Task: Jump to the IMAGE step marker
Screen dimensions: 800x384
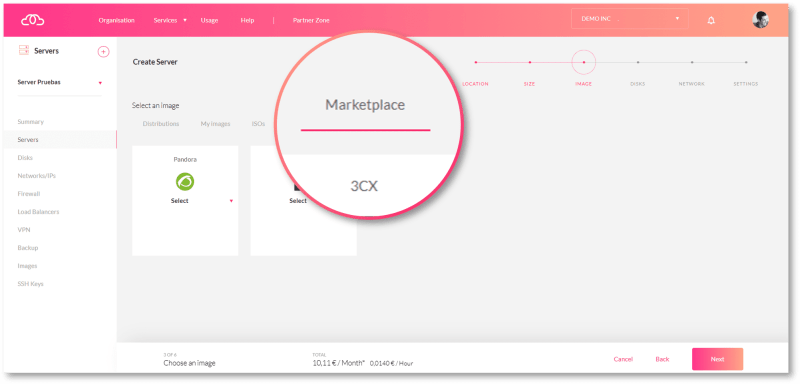Action: point(584,62)
